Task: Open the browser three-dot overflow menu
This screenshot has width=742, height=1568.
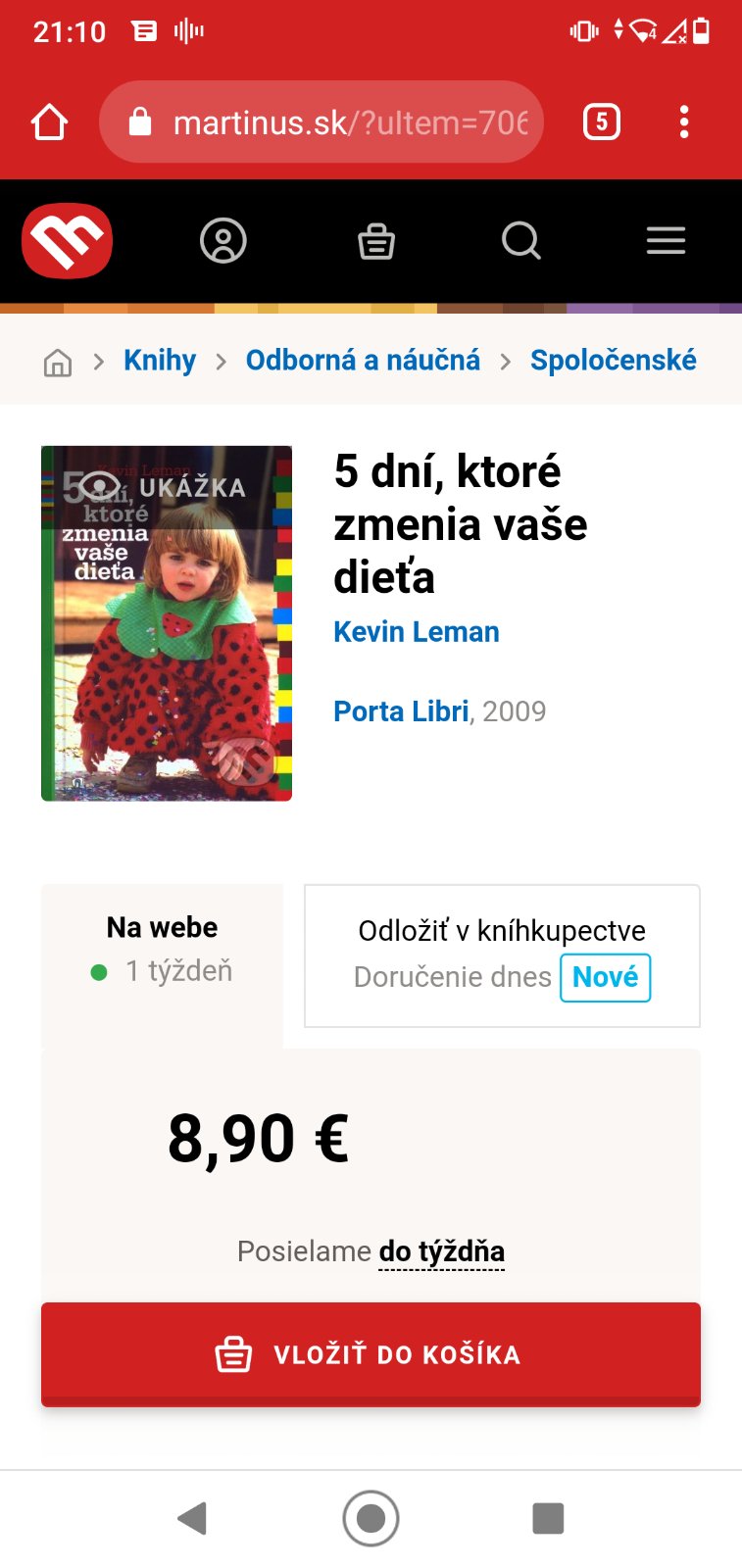Action: pos(684,122)
